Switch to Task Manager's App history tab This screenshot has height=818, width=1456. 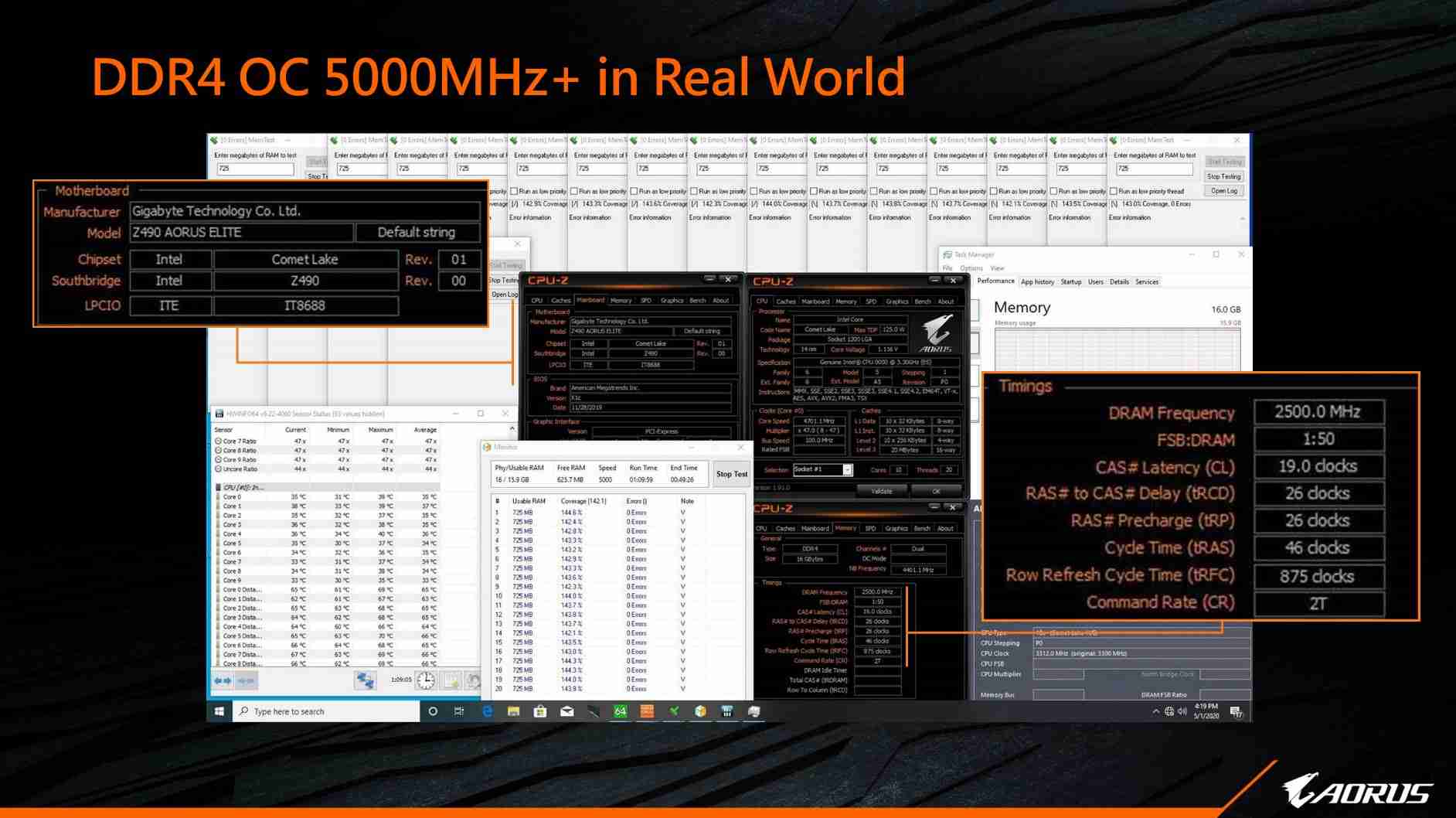(x=1037, y=282)
